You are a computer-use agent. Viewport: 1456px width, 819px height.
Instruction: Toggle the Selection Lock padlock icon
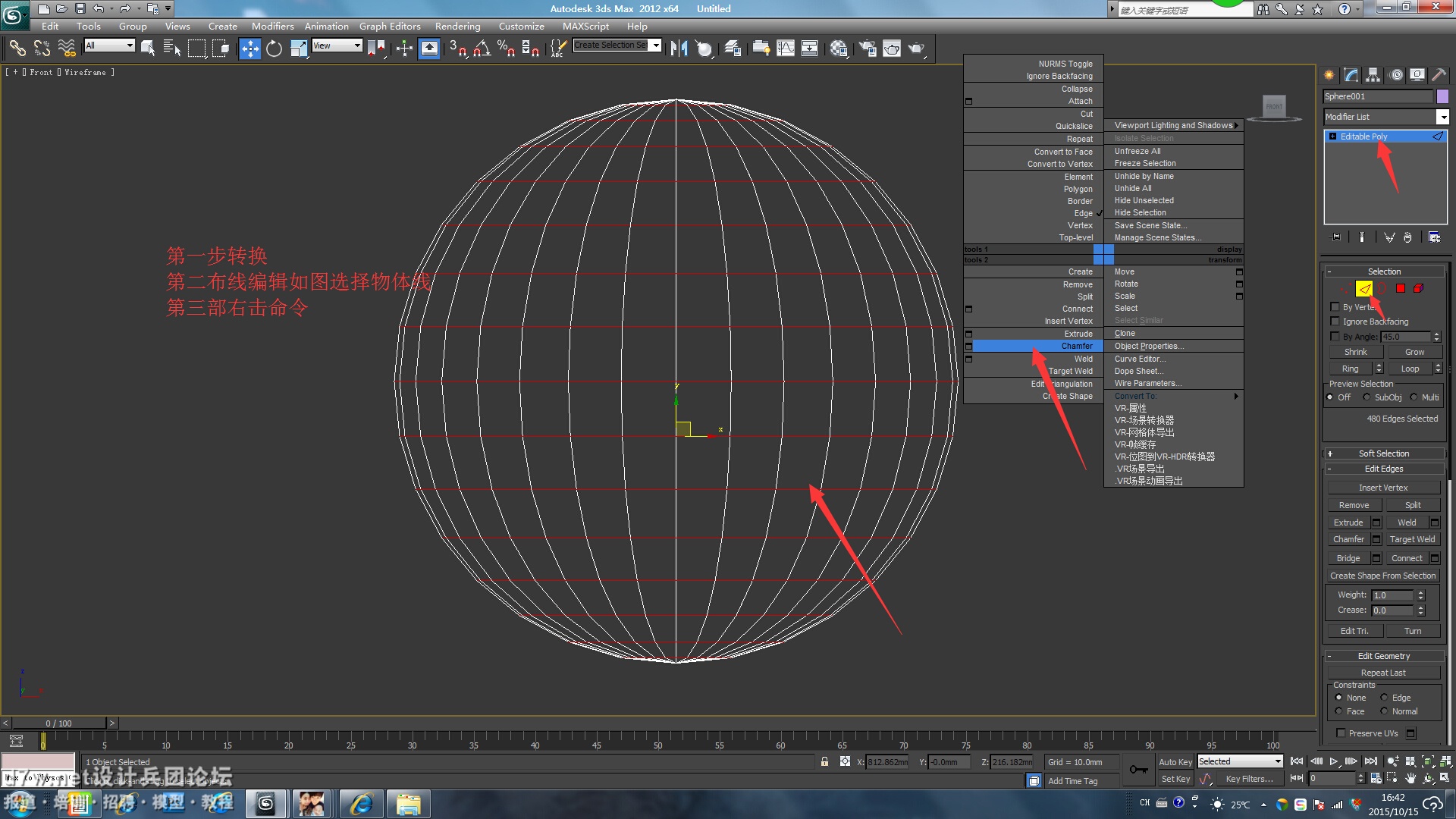824,761
